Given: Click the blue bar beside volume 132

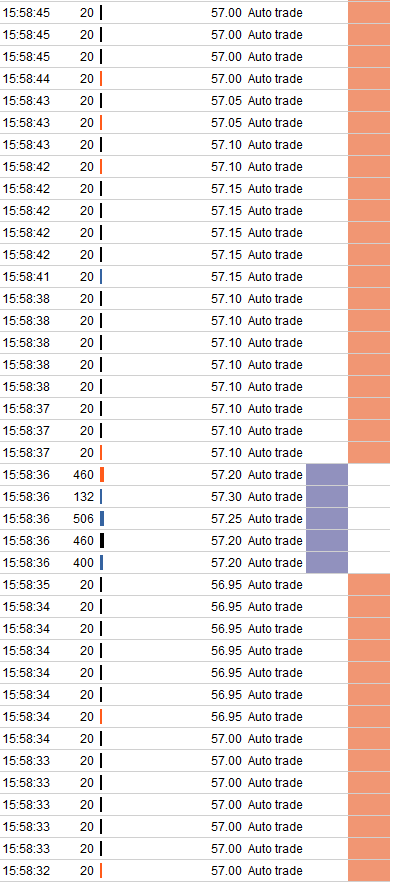Looking at the screenshot, I should pos(101,497).
